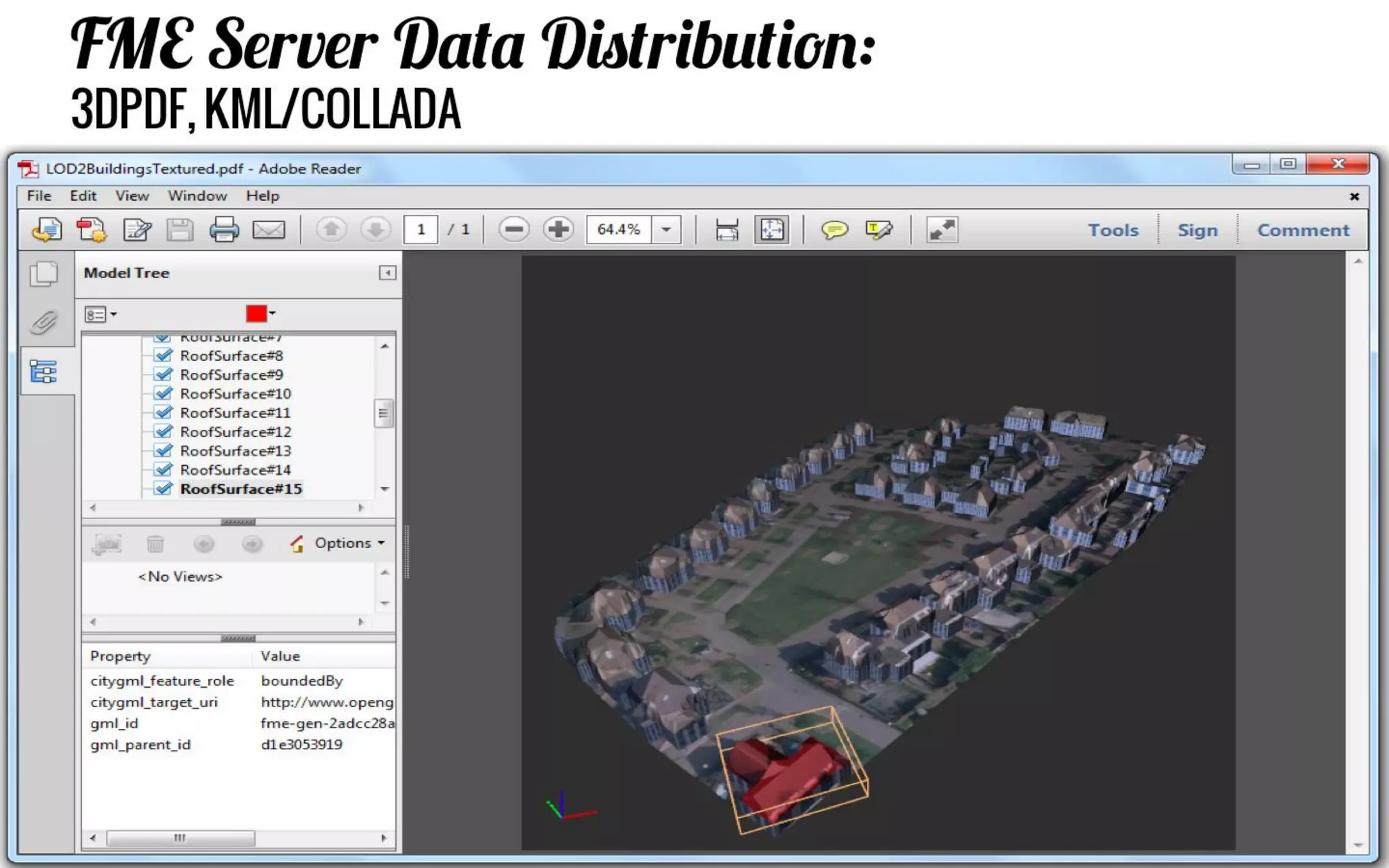Image resolution: width=1389 pixels, height=868 pixels.
Task: Open the highlight color dropdown arrow
Action: [272, 313]
